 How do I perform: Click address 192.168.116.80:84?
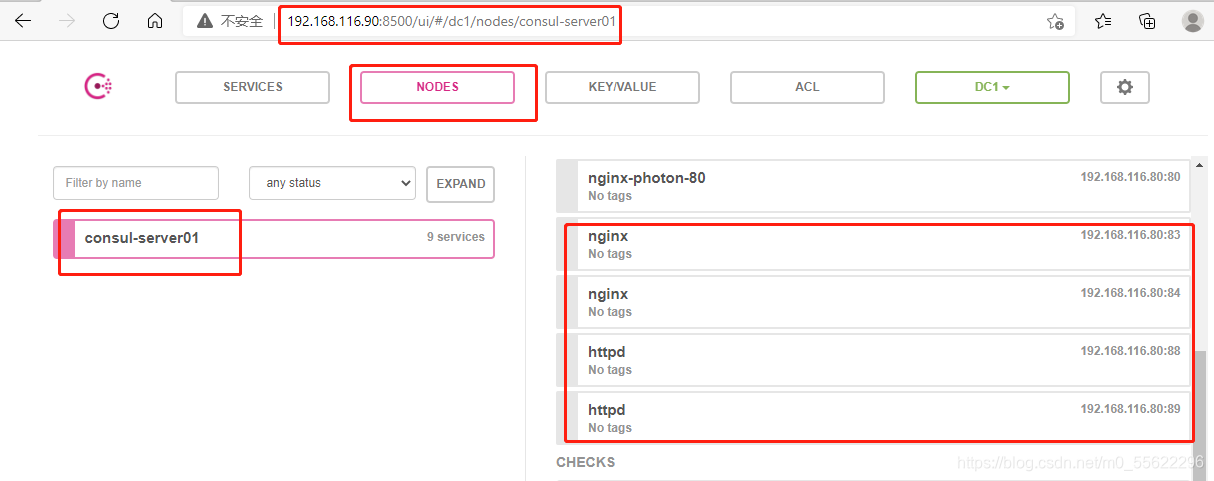coord(1130,293)
